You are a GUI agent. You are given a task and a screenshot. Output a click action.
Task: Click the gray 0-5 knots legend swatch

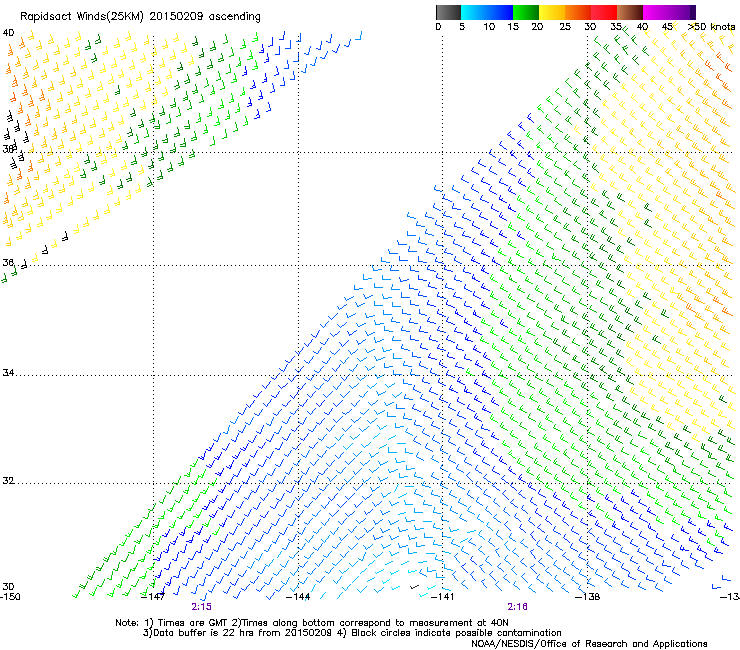tap(448, 12)
